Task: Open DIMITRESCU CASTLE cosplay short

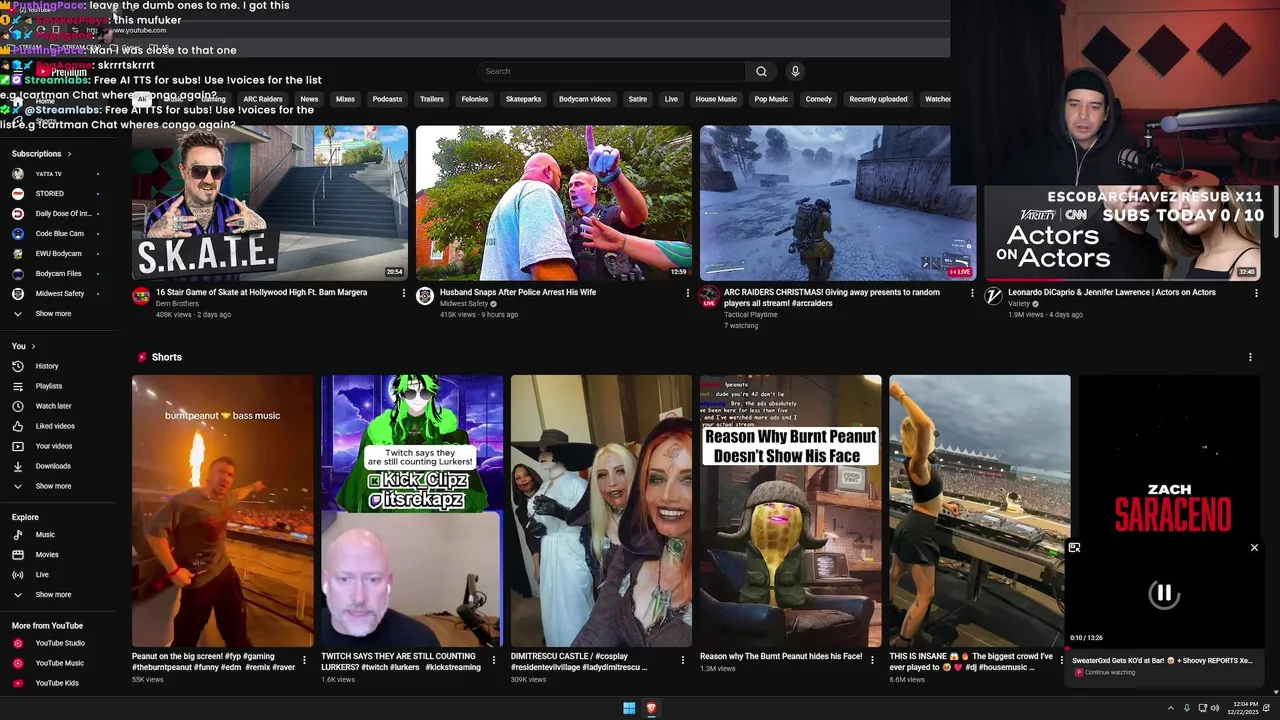Action: 601,511
